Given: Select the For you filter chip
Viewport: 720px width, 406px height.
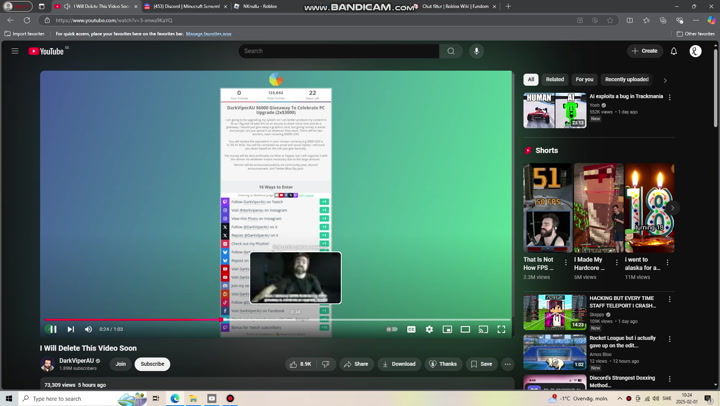Looking at the screenshot, I should pos(584,79).
